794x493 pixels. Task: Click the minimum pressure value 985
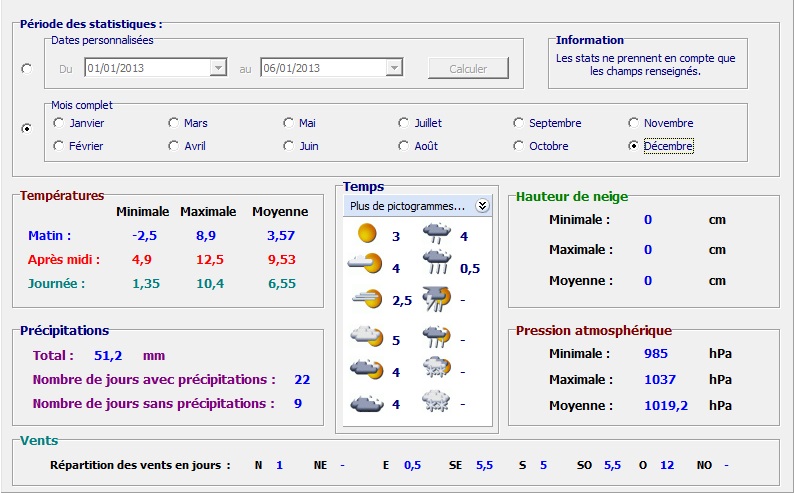[656, 353]
